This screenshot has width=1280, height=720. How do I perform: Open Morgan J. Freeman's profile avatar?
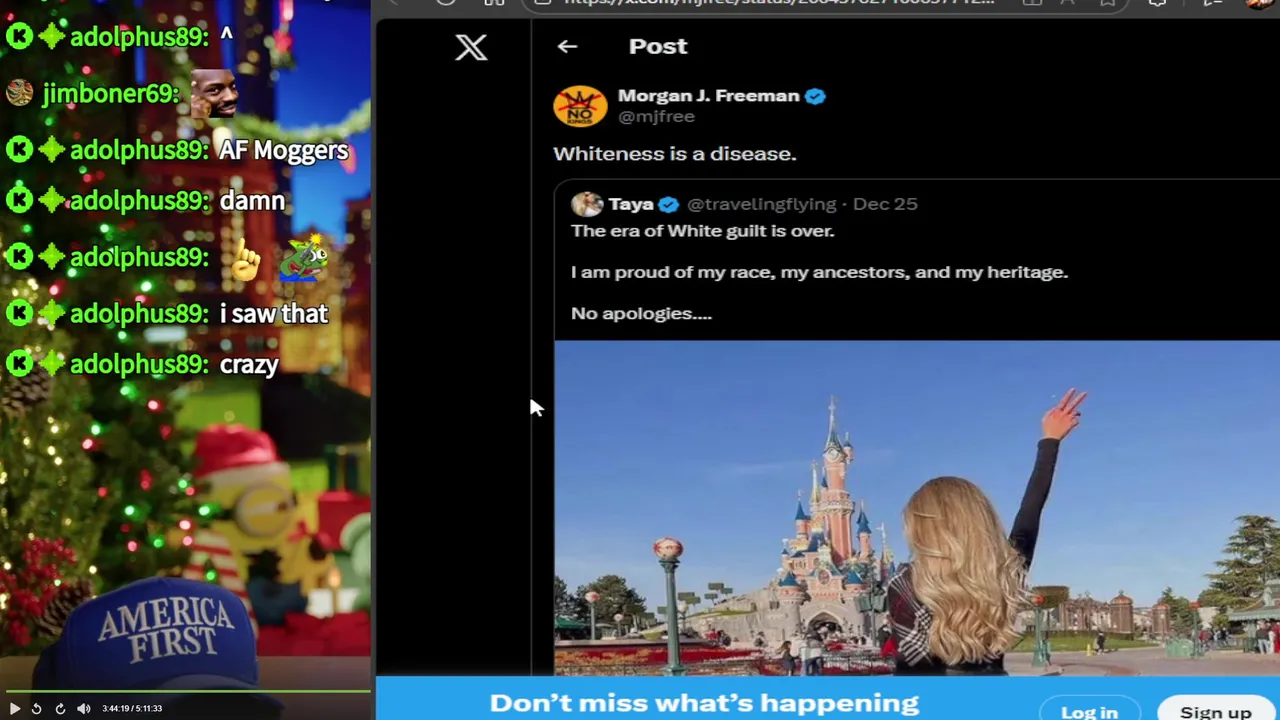click(x=580, y=106)
